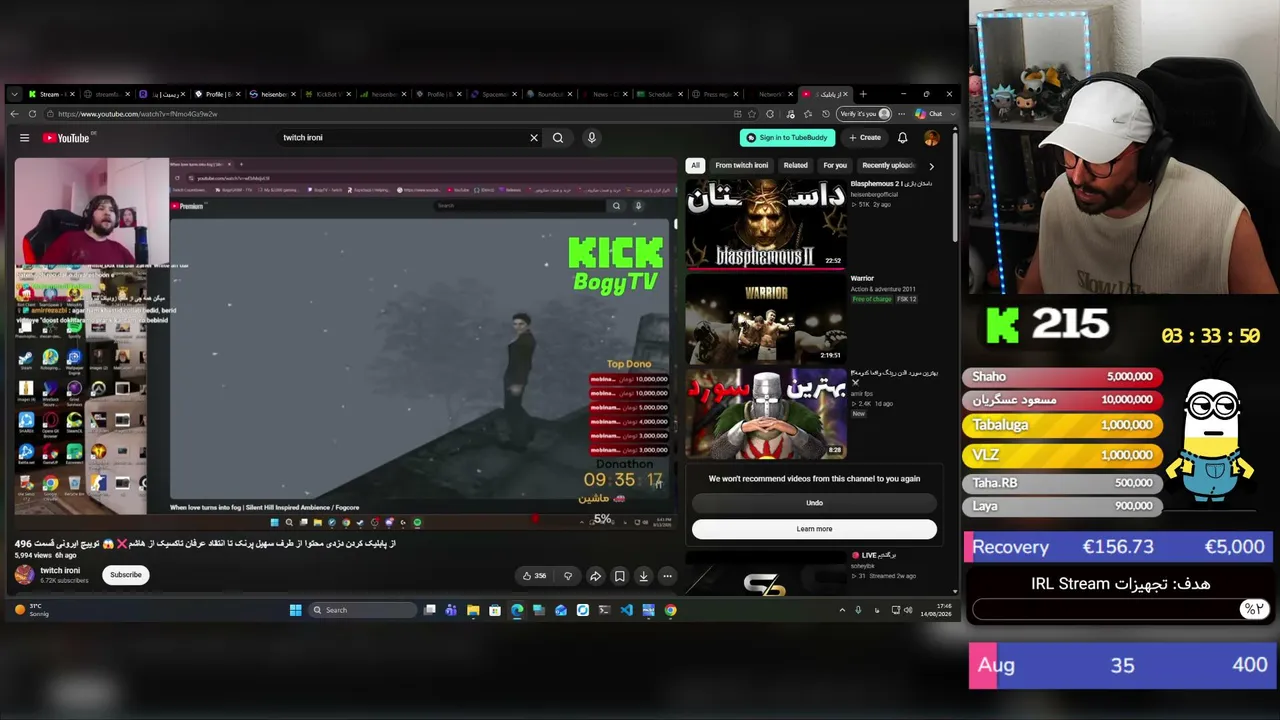Save the video to a playlist

point(619,576)
